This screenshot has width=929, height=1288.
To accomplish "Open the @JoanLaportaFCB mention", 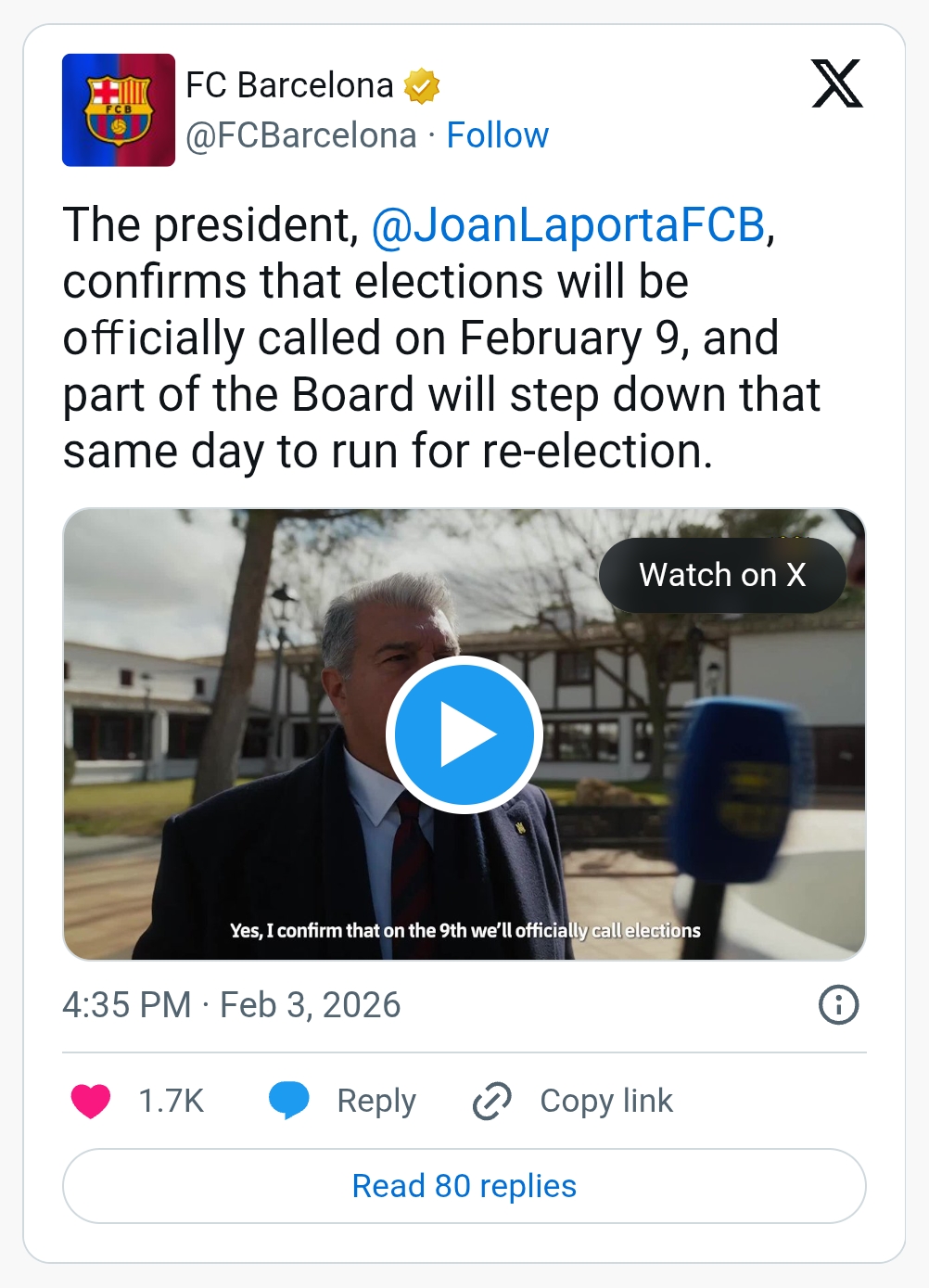I will coord(568,225).
